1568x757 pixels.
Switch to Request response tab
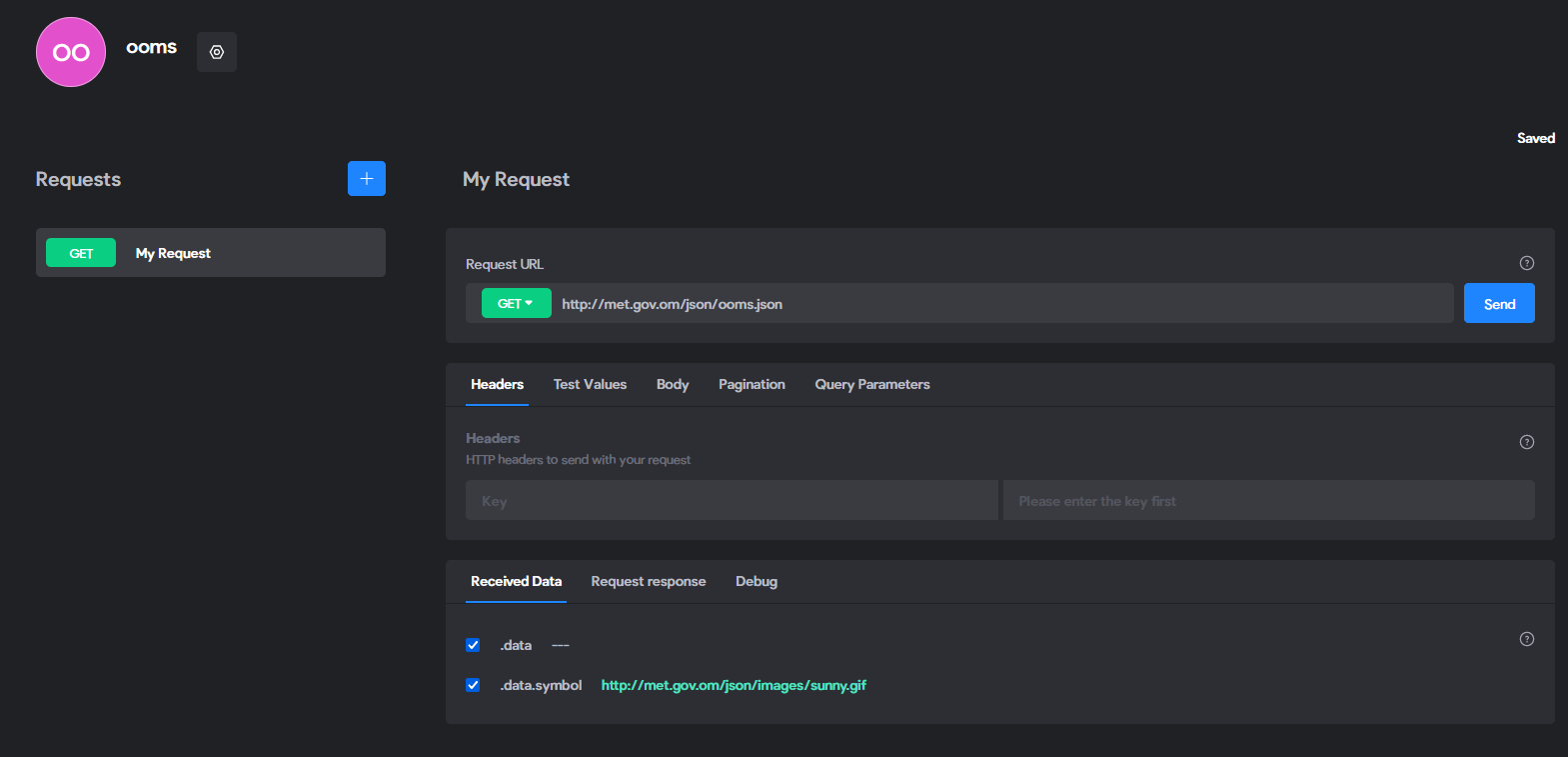click(x=648, y=582)
